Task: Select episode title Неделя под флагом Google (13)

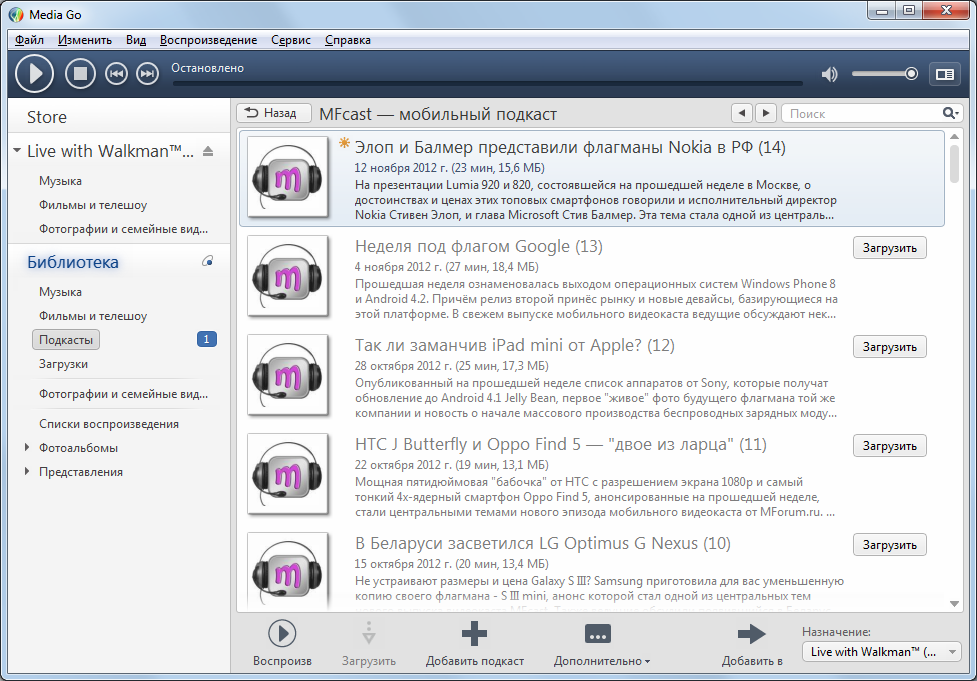Action: coord(479,247)
